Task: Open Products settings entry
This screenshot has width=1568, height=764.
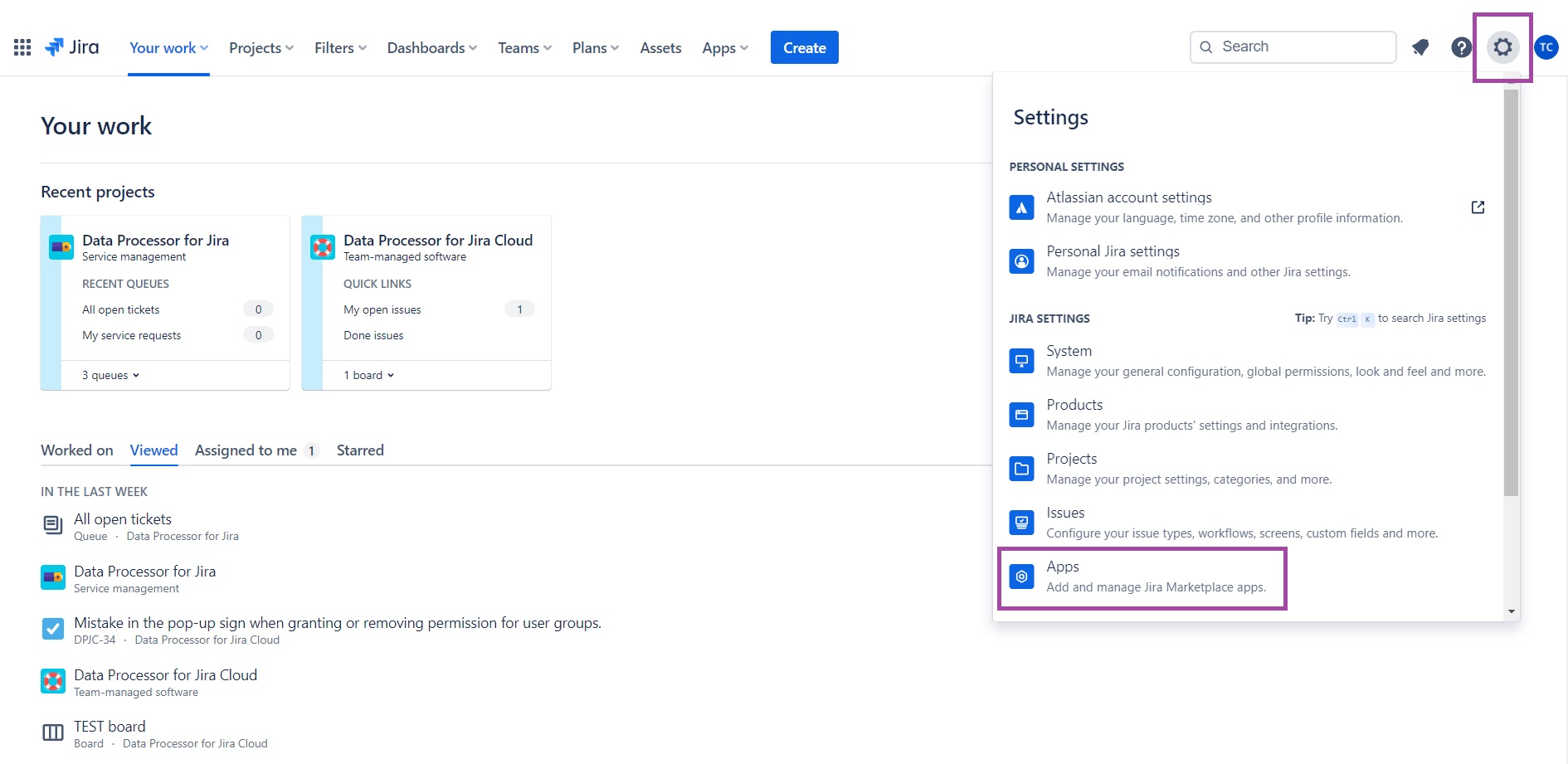Action: 1248,415
